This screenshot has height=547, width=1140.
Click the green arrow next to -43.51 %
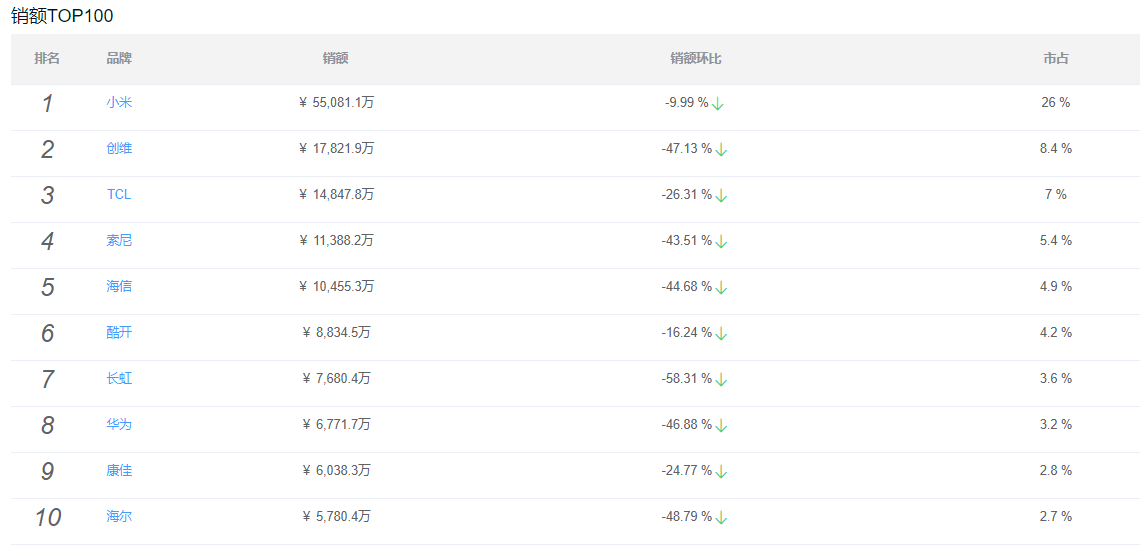coord(721,242)
